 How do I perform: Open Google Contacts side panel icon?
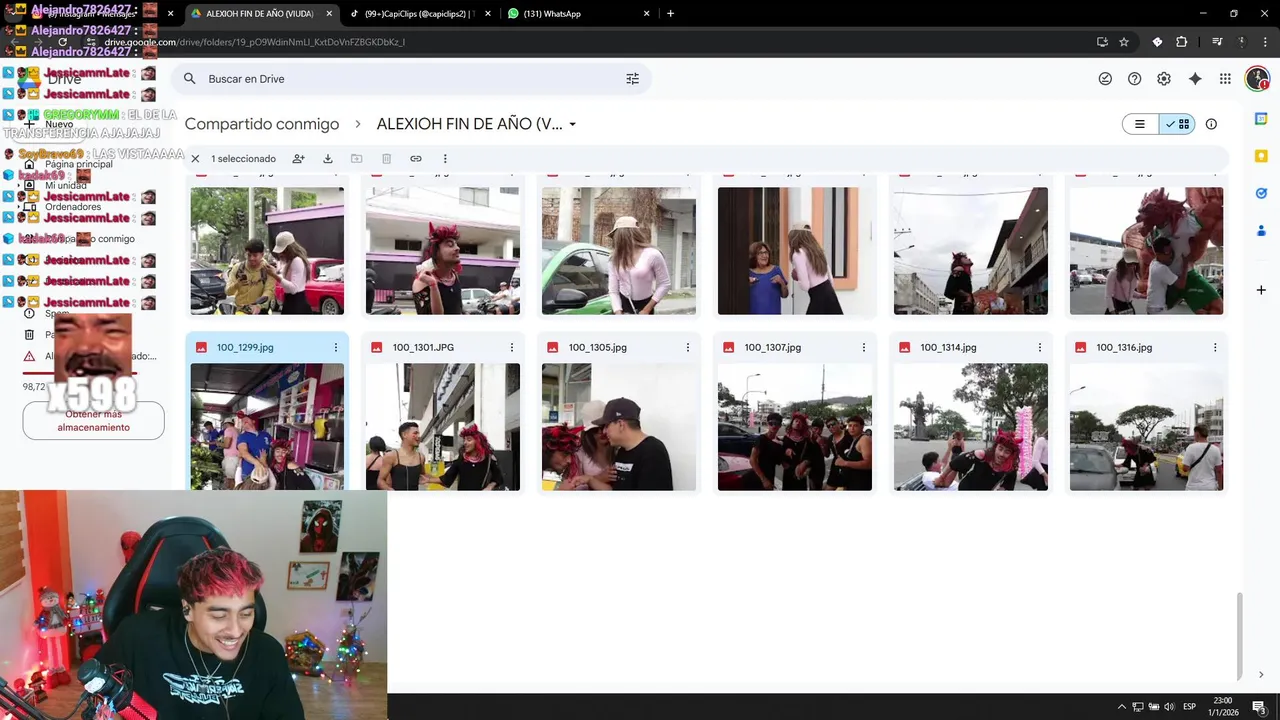pyautogui.click(x=1261, y=231)
